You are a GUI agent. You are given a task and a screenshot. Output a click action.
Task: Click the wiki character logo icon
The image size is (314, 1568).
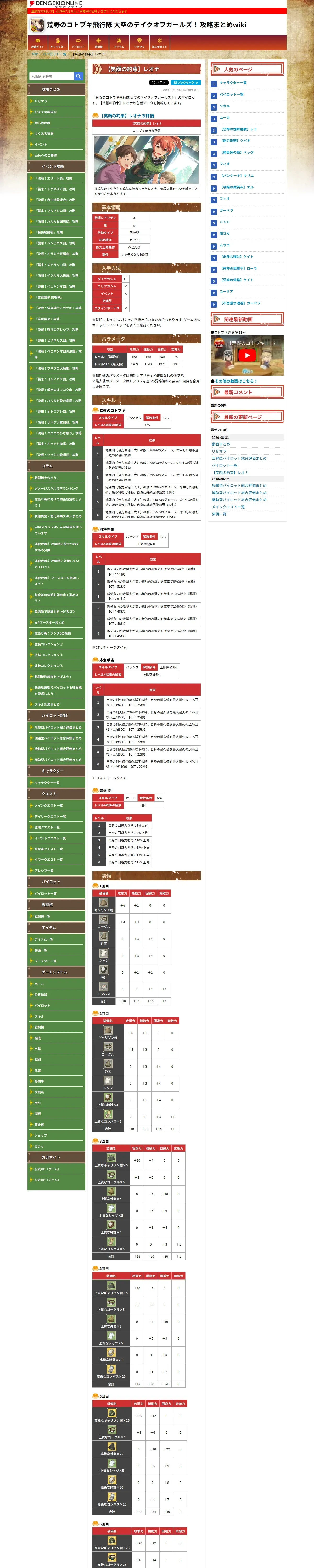[x=37, y=25]
